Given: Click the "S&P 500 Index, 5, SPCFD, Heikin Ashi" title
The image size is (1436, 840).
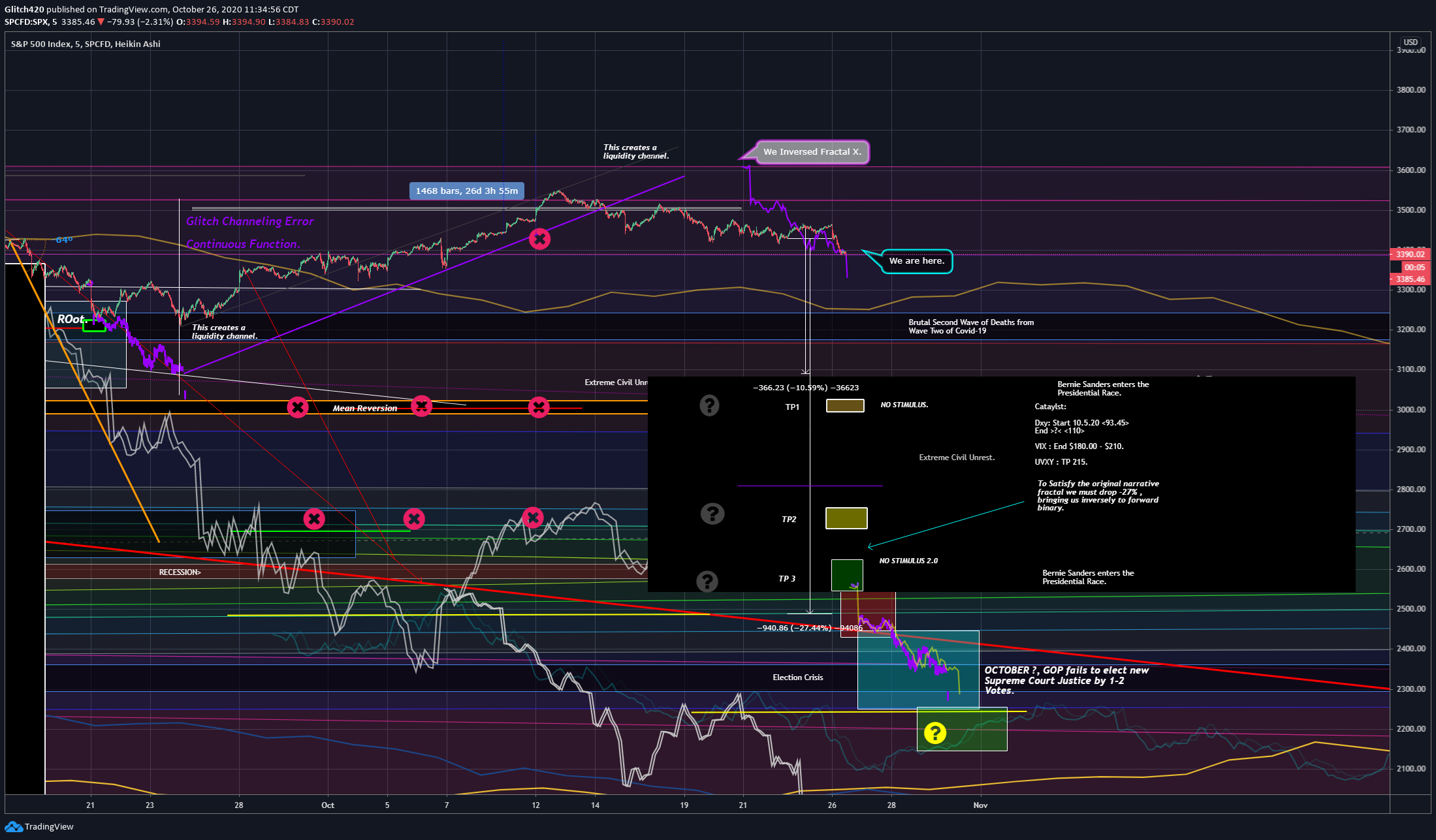Looking at the screenshot, I should [86, 44].
